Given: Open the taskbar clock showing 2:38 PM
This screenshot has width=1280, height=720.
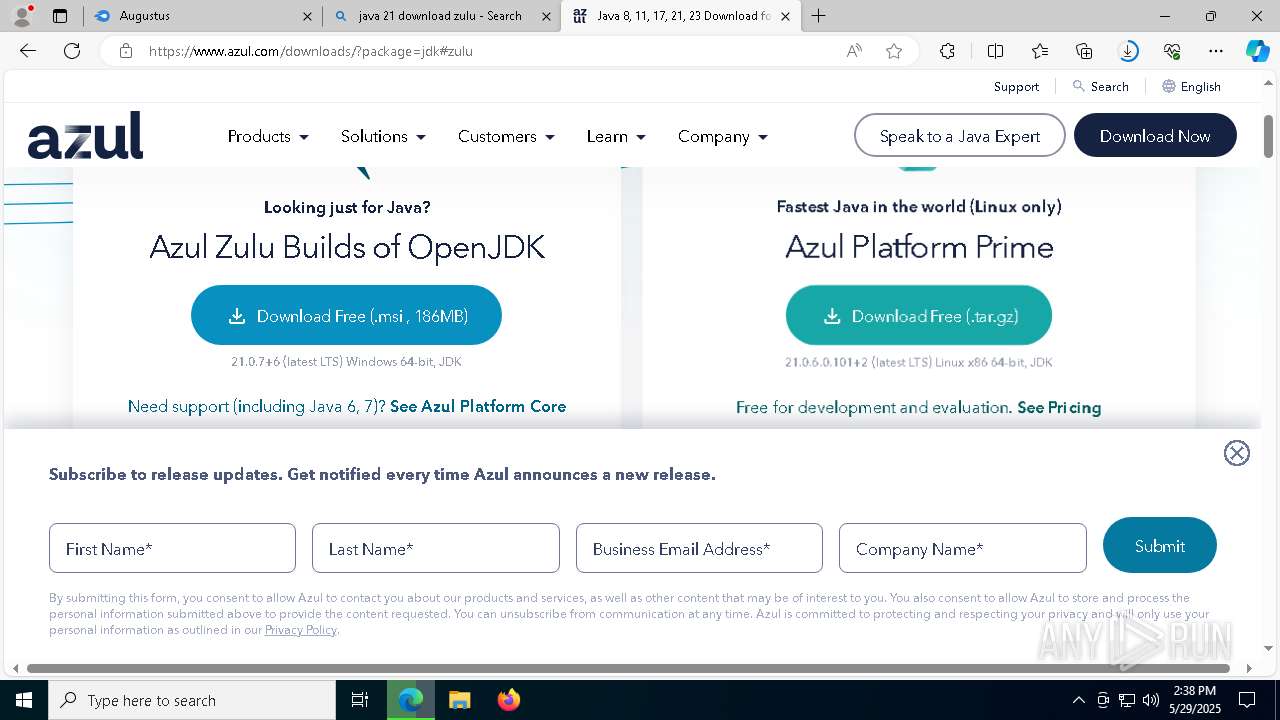Looking at the screenshot, I should [x=1195, y=700].
